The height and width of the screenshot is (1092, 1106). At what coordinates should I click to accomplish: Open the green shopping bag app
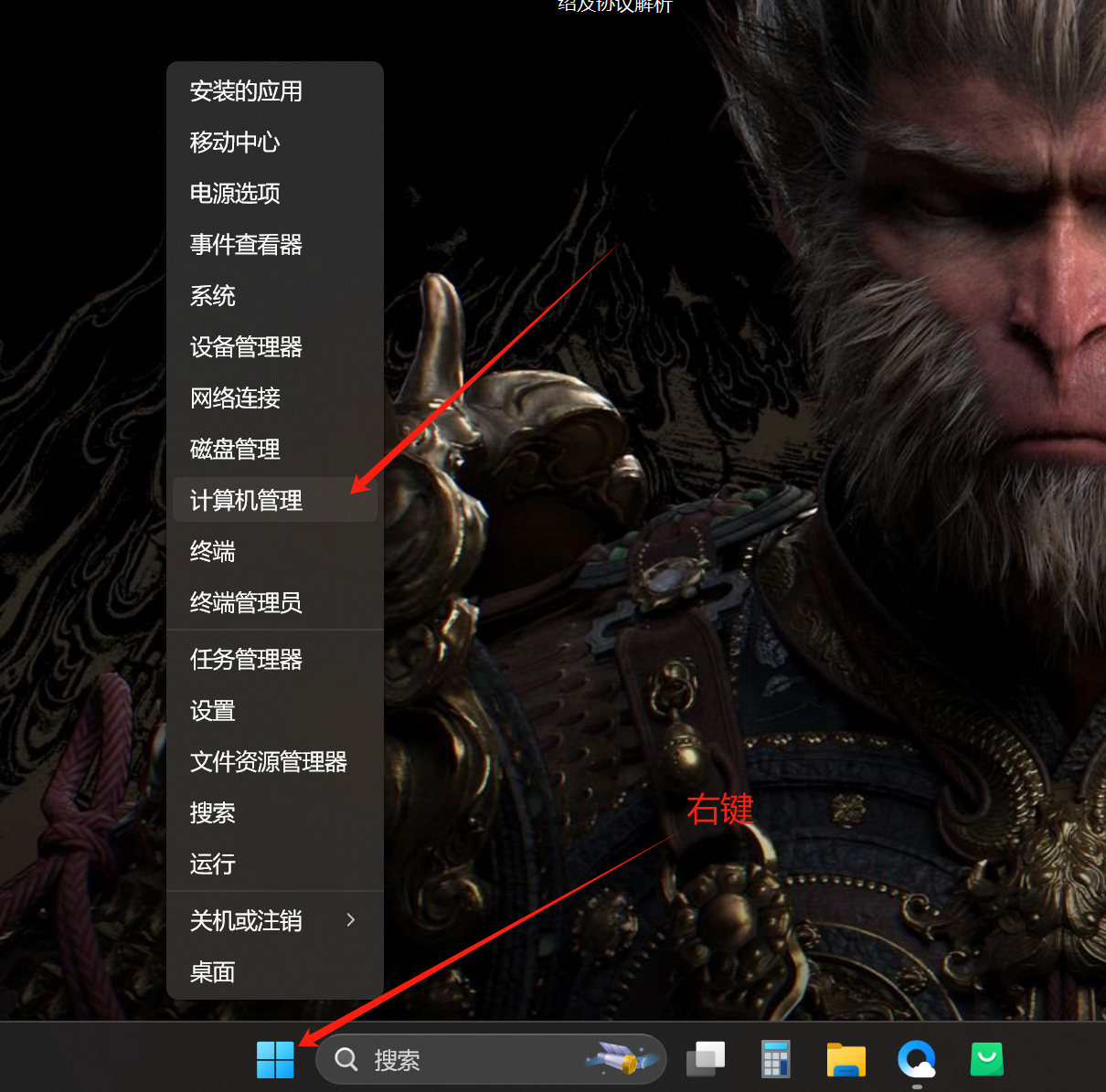986,1059
